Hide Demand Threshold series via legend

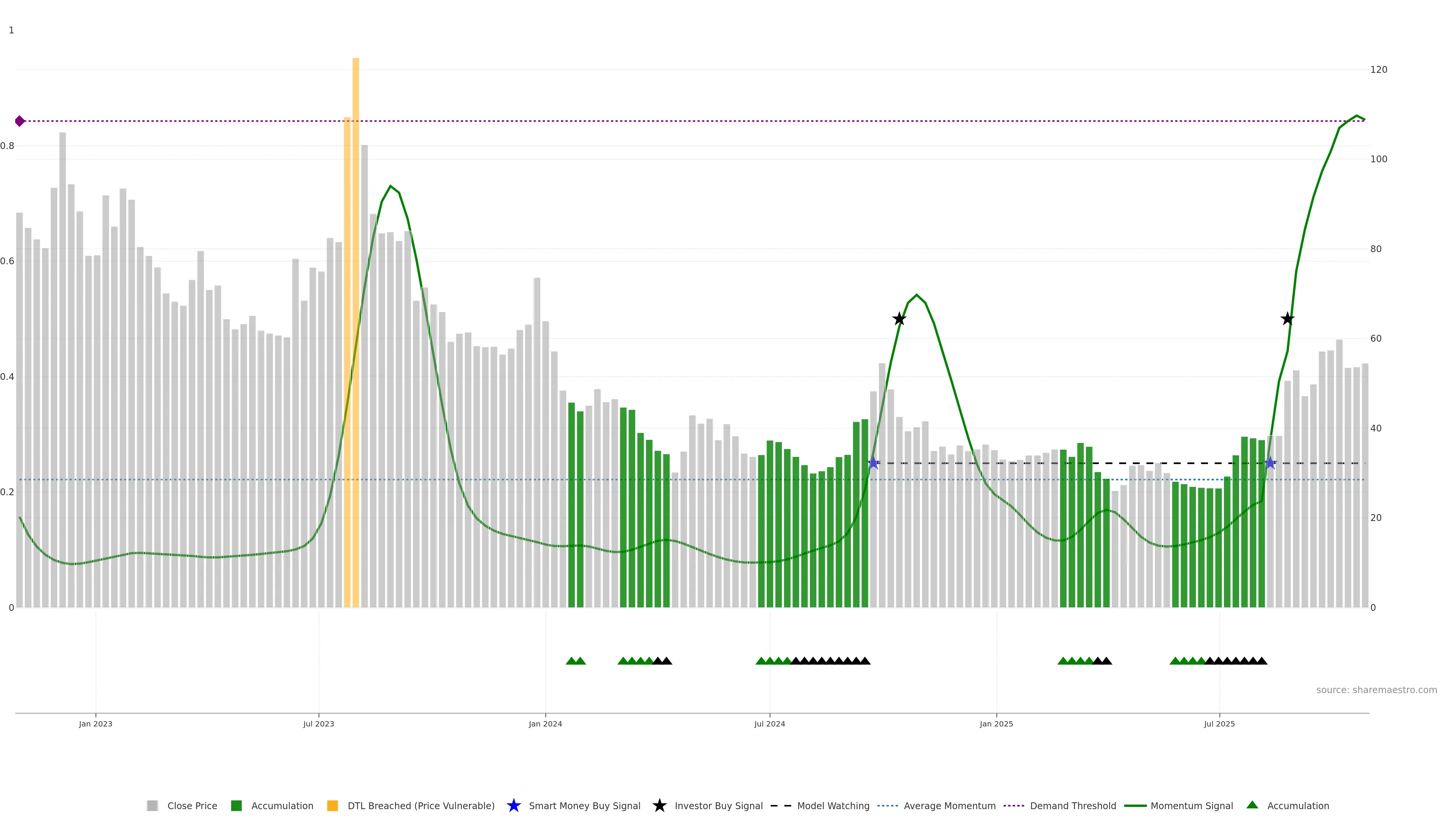(x=1072, y=806)
